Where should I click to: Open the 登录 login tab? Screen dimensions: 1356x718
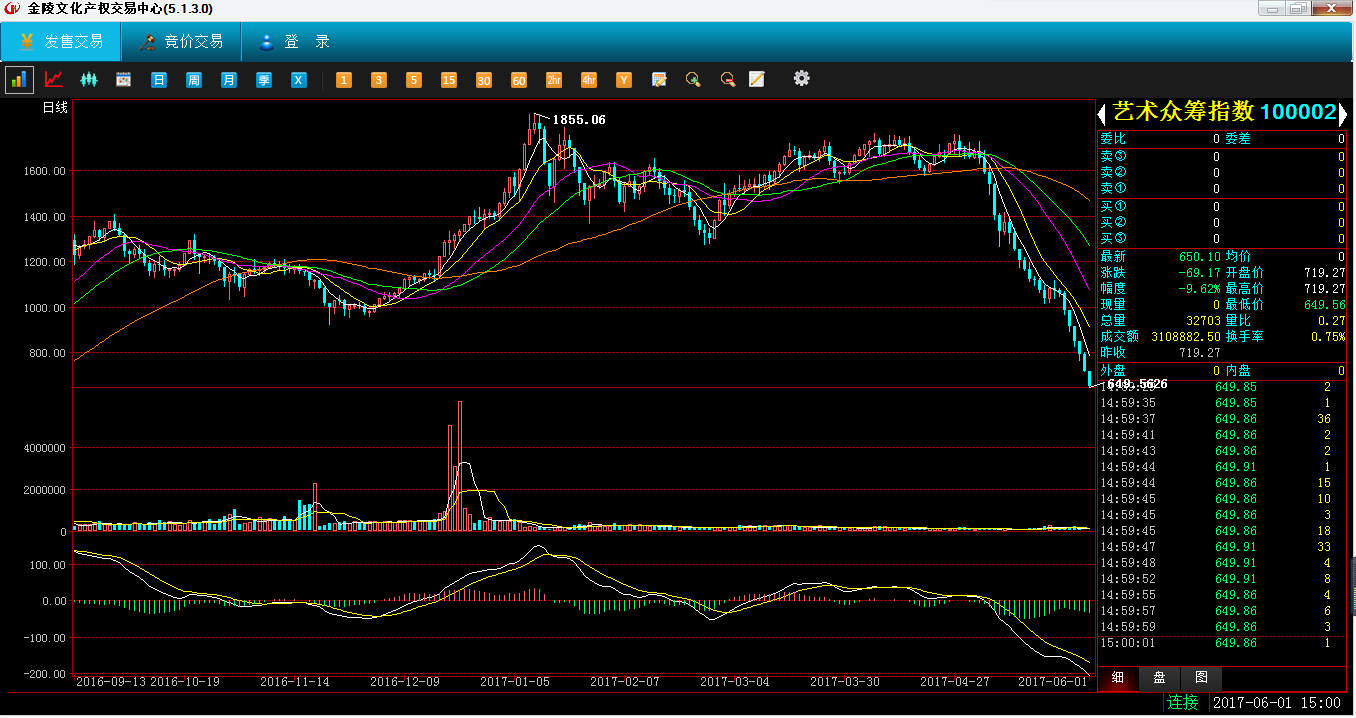click(x=295, y=42)
